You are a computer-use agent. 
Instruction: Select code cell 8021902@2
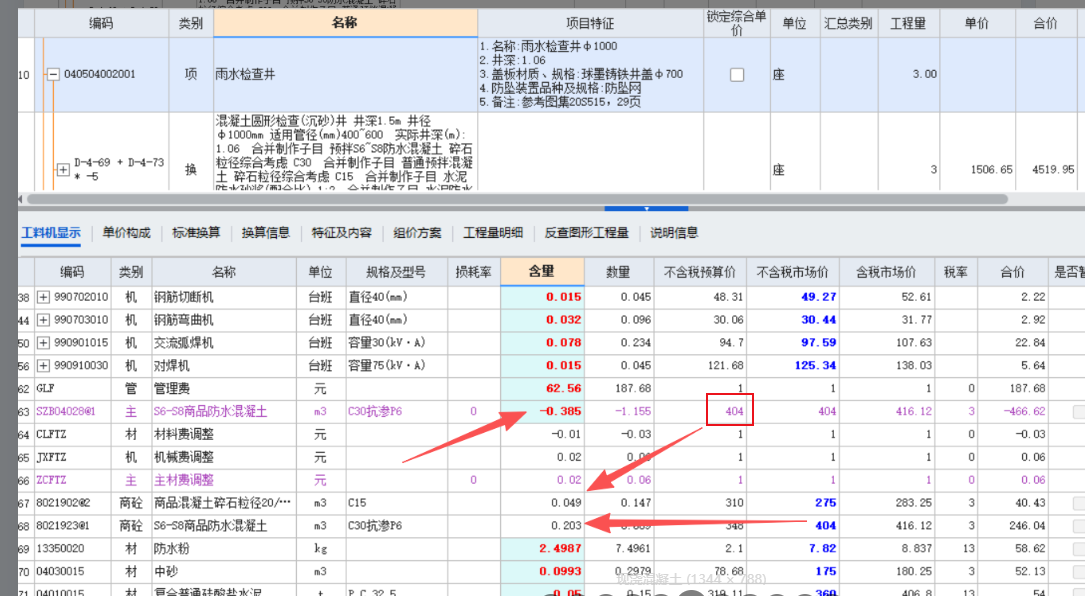pos(72,503)
